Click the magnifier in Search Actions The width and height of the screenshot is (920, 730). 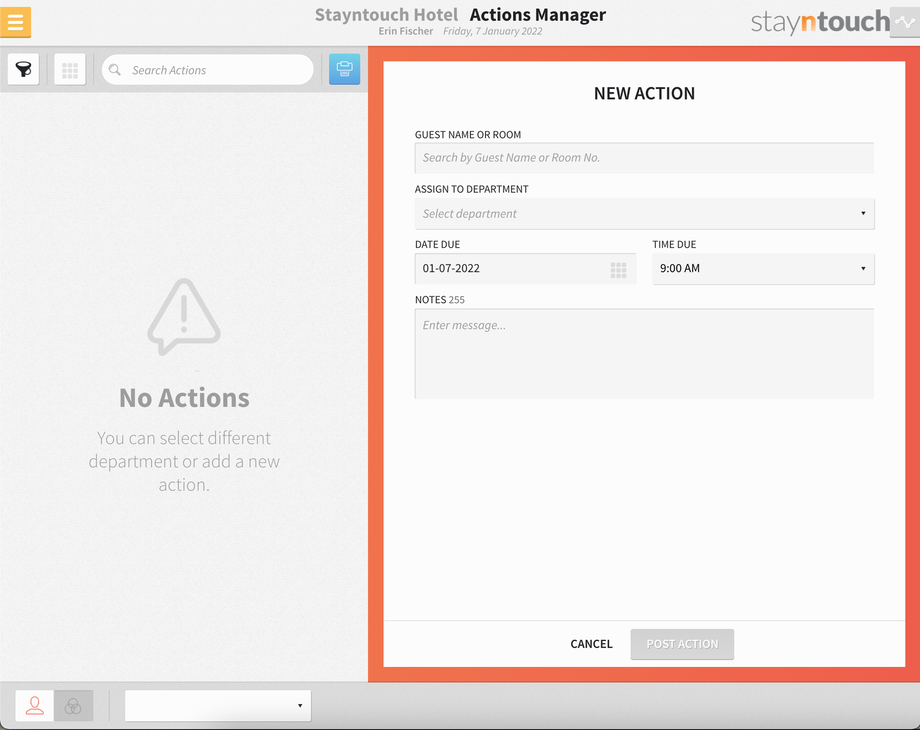(x=115, y=70)
